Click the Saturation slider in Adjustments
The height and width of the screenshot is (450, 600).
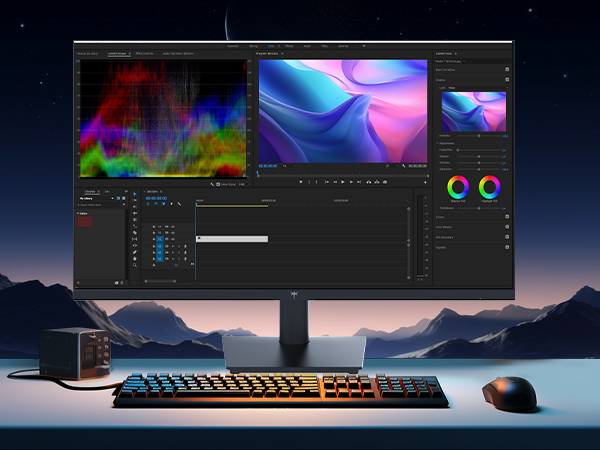479,169
